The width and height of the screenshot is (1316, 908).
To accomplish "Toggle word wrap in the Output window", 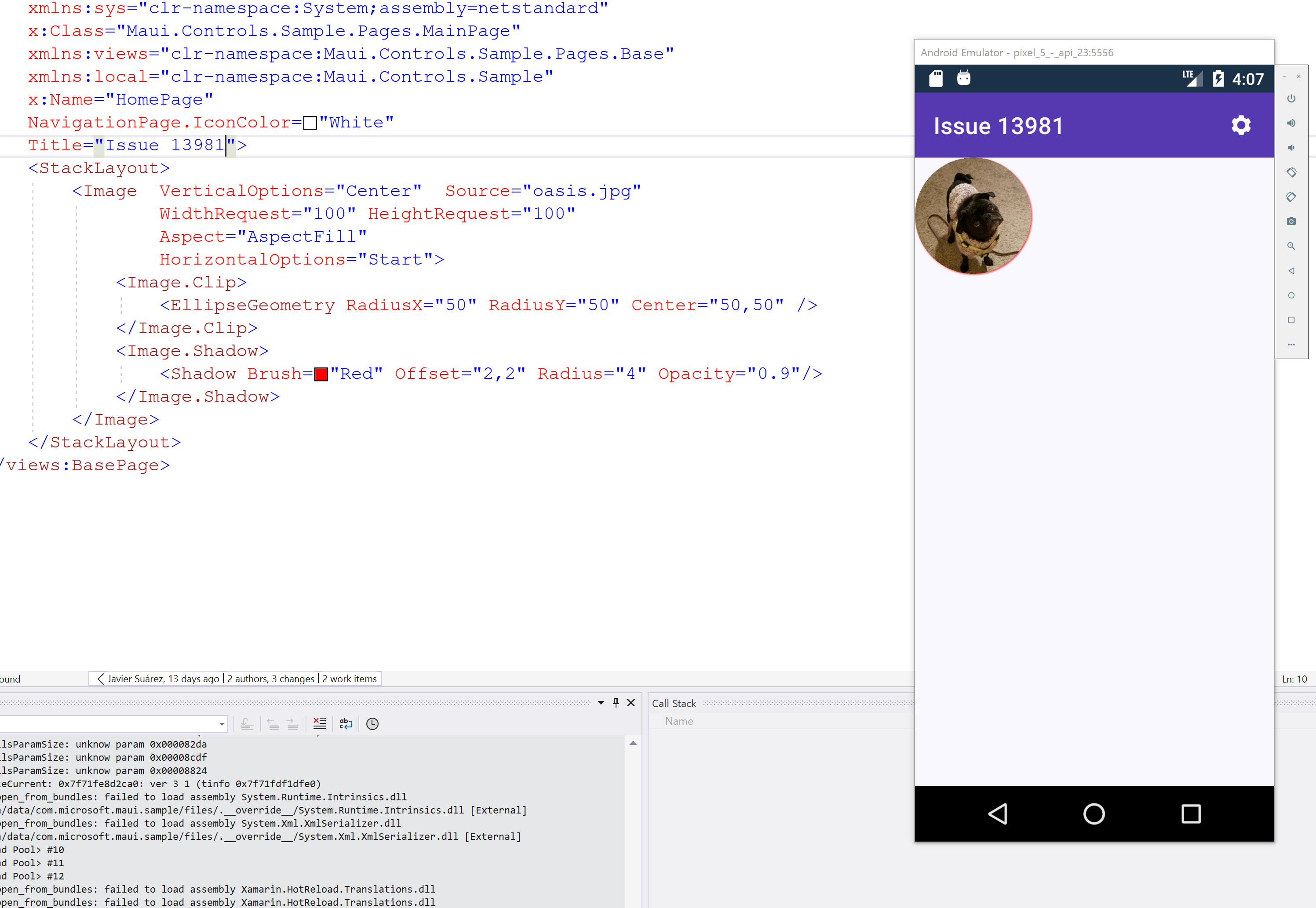I will click(346, 723).
